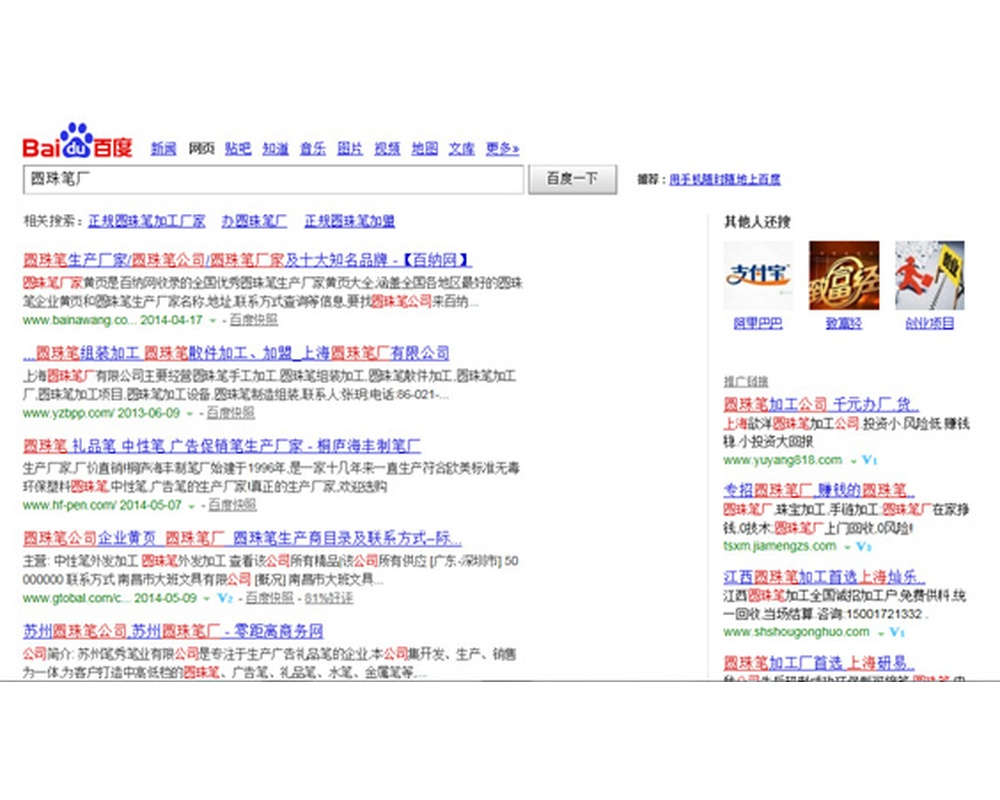Switch to the 视频 tab

387,149
